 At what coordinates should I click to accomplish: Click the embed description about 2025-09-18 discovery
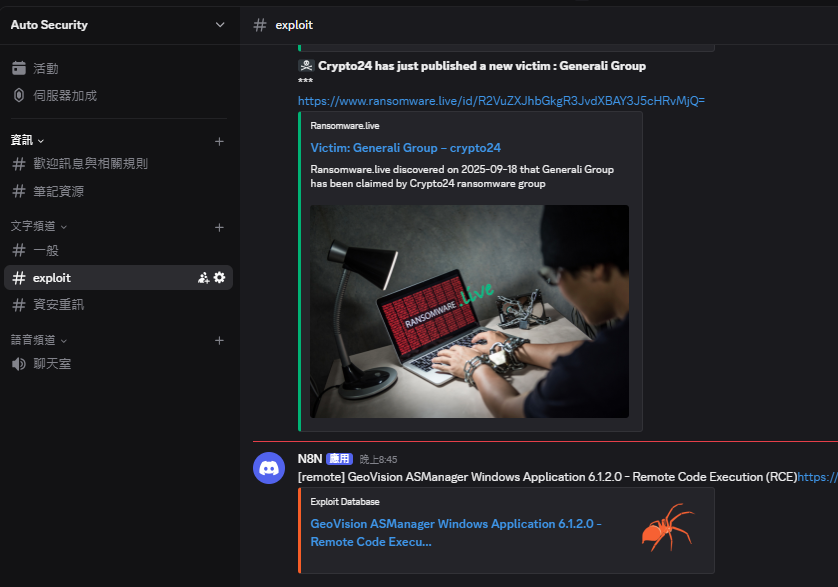[x=462, y=176]
